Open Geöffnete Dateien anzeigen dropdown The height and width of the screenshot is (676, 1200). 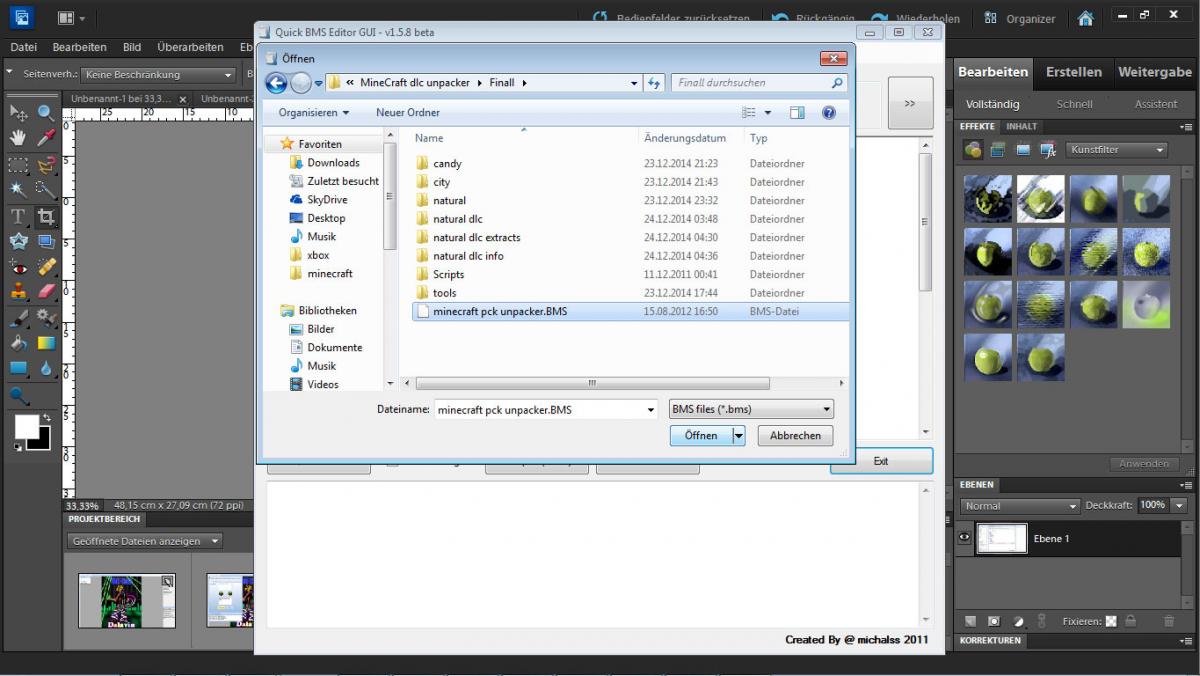[145, 541]
